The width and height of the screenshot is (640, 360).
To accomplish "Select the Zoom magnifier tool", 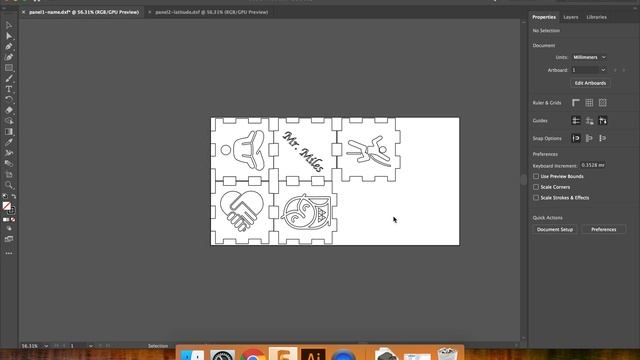I will tap(9, 185).
